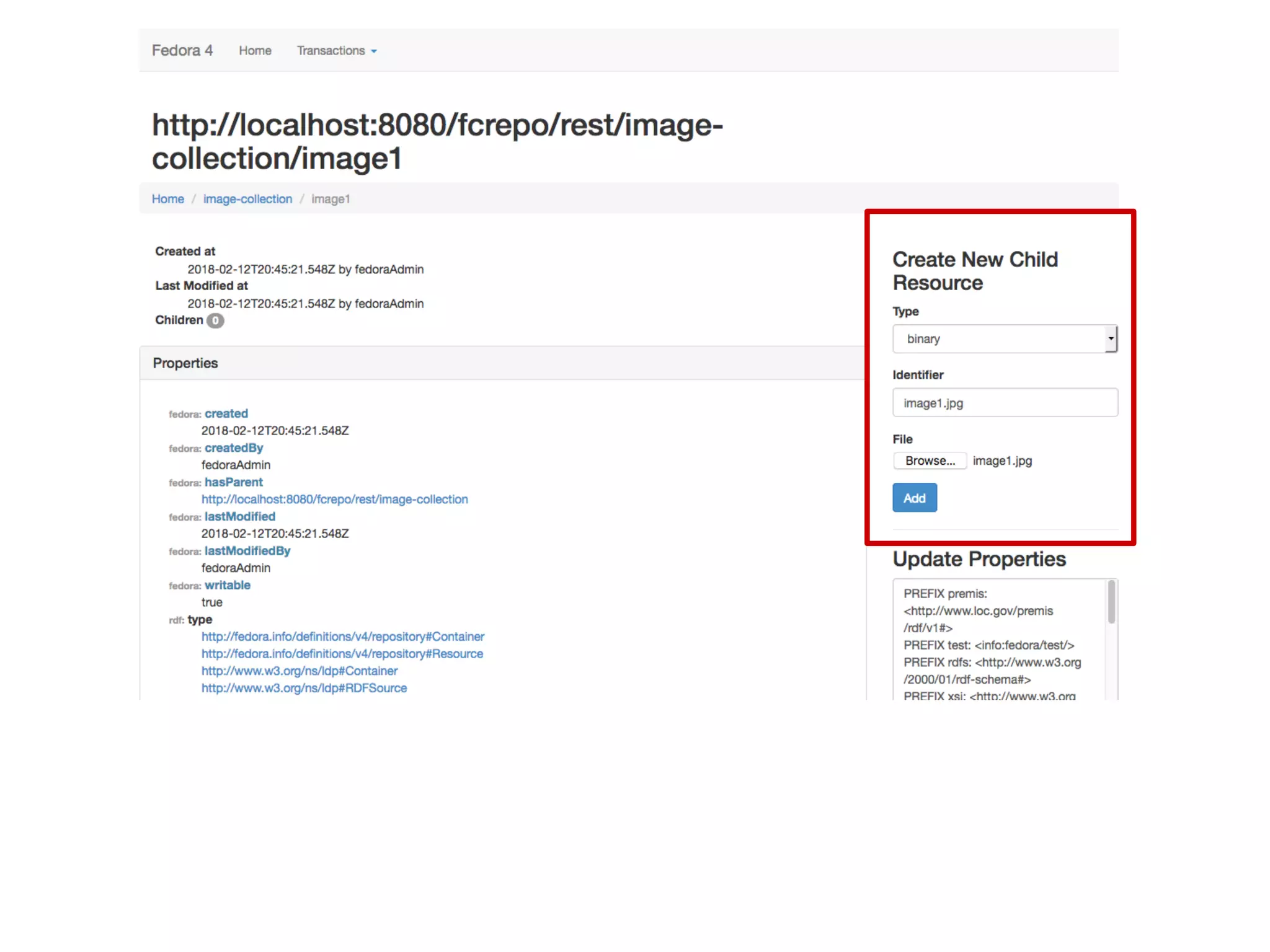Open the Transactions dropdown menu
This screenshot has width=1270, height=952.
[336, 51]
